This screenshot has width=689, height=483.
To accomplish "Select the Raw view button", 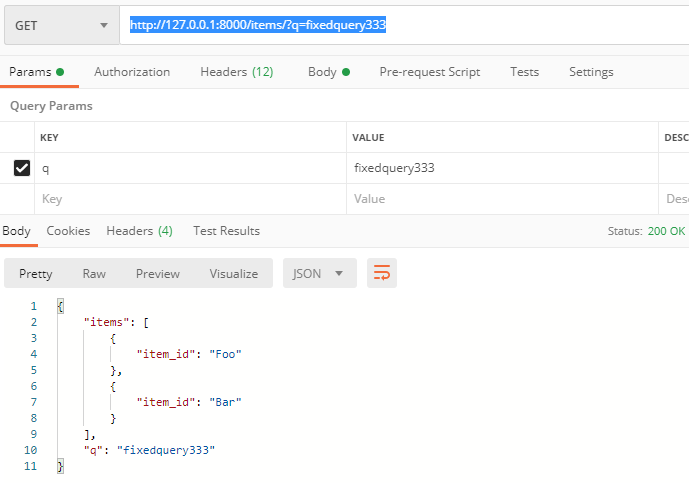I will coord(94,273).
